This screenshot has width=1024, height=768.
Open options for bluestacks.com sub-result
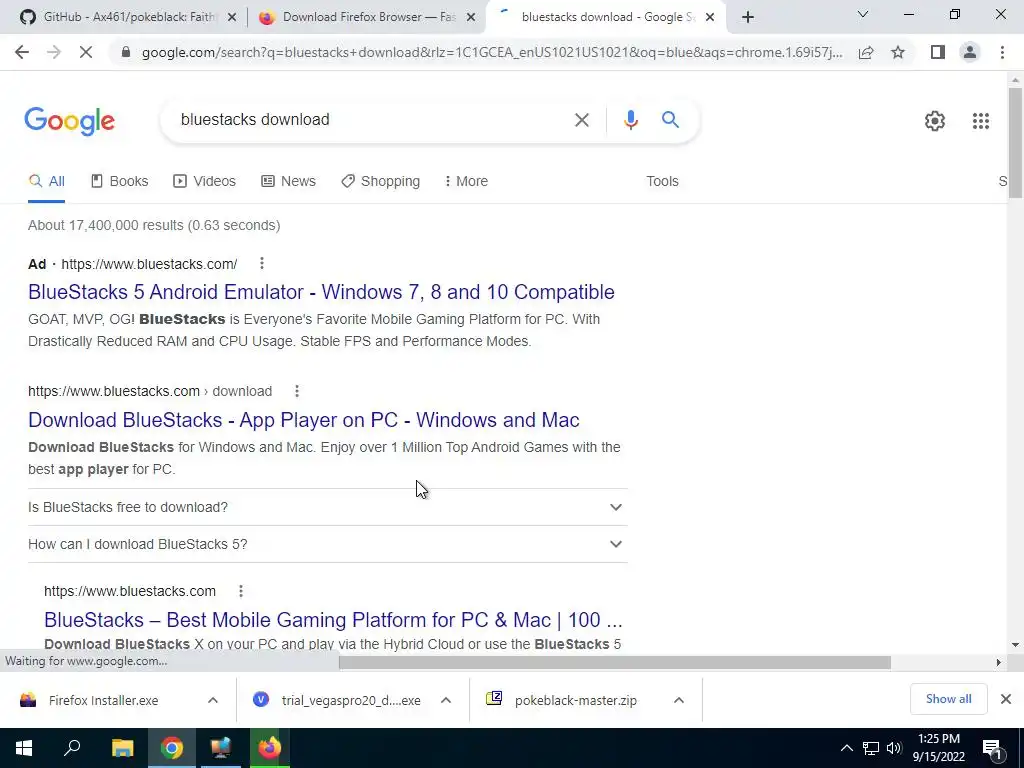[241, 591]
